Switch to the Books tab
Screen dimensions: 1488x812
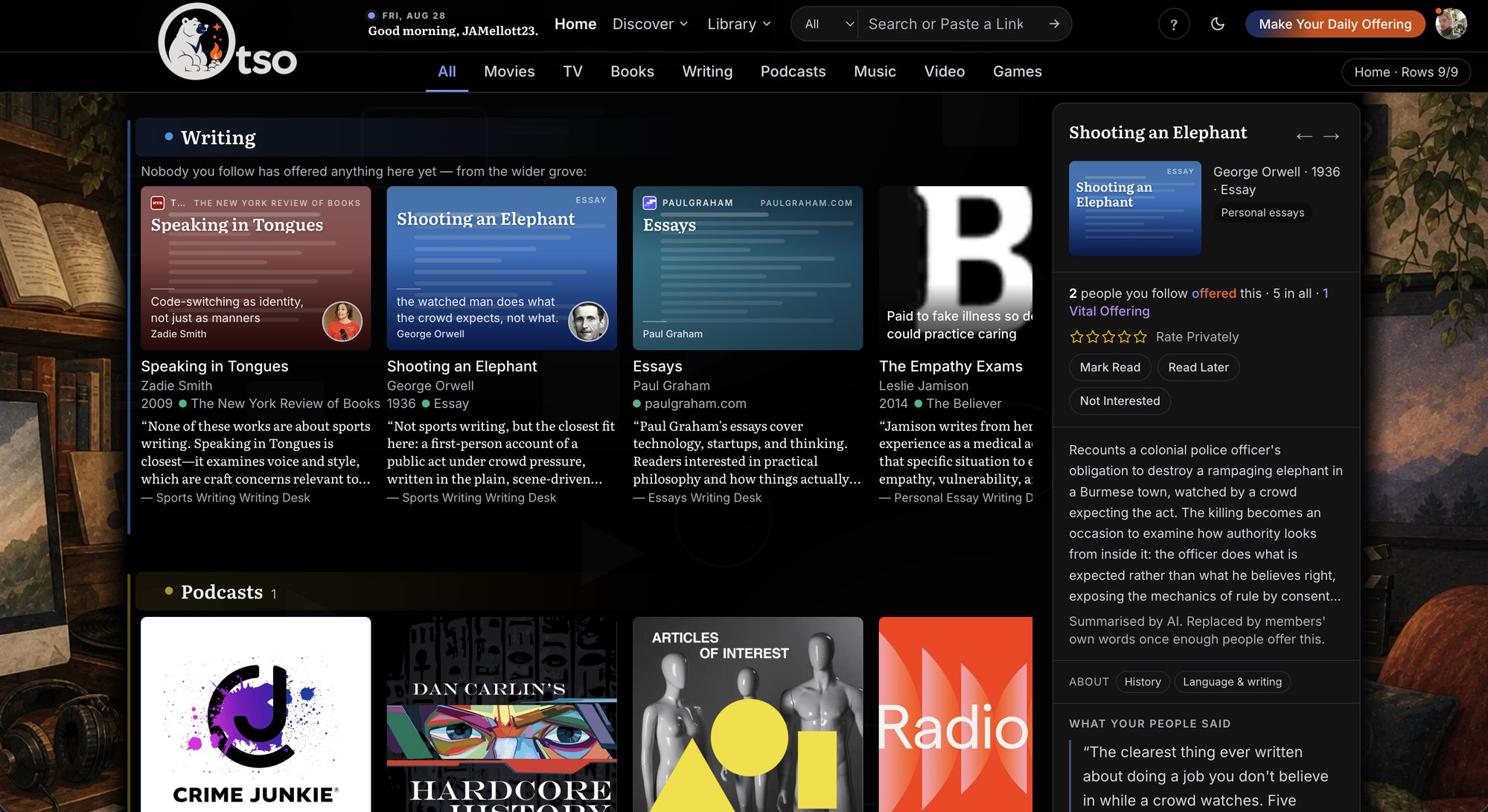point(632,71)
